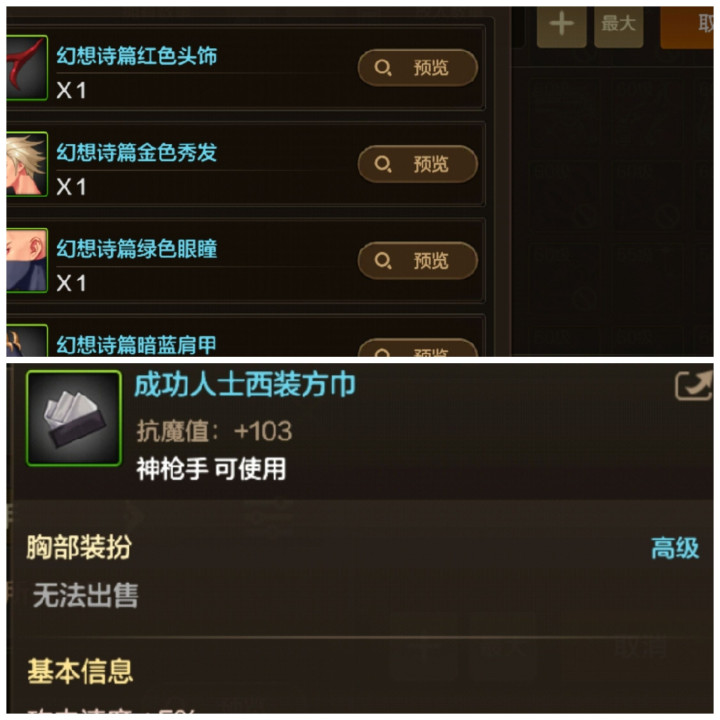Select the 幻想诗篇绿色眼瞳 item name
Viewport: 720px width, 720px height.
137,249
